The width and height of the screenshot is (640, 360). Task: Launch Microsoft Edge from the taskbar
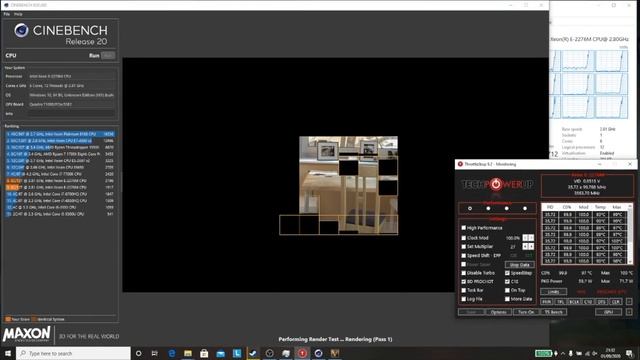tap(171, 353)
